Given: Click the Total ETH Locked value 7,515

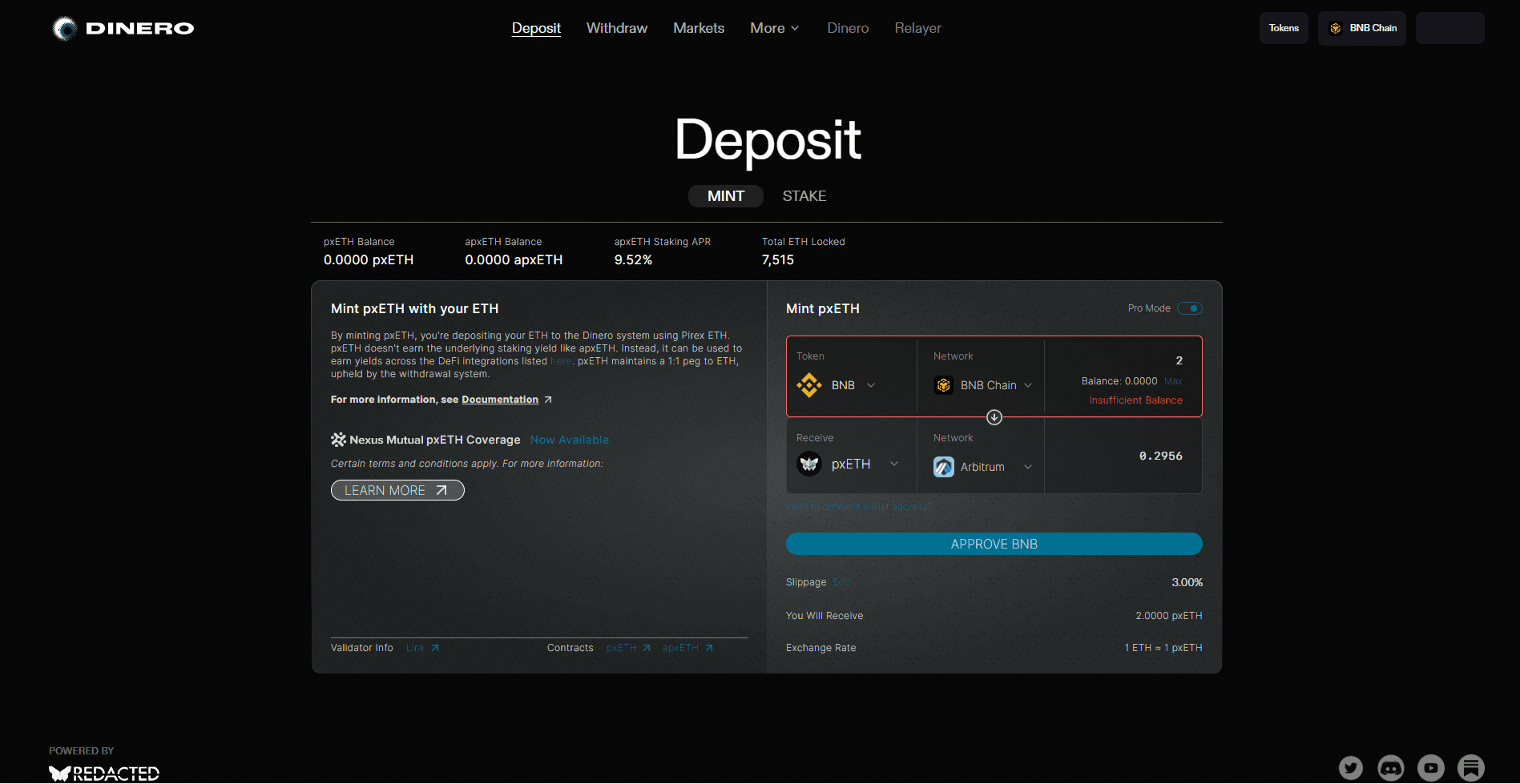Looking at the screenshot, I should pyautogui.click(x=778, y=260).
